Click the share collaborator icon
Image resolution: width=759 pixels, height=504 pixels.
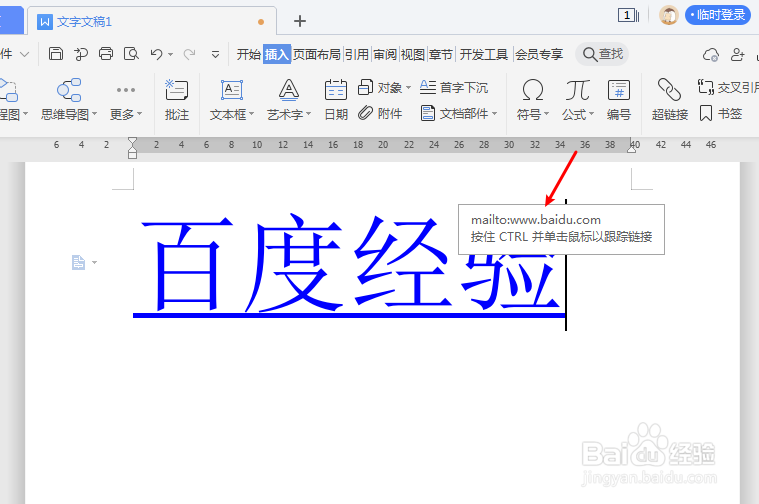pyautogui.click(x=737, y=54)
